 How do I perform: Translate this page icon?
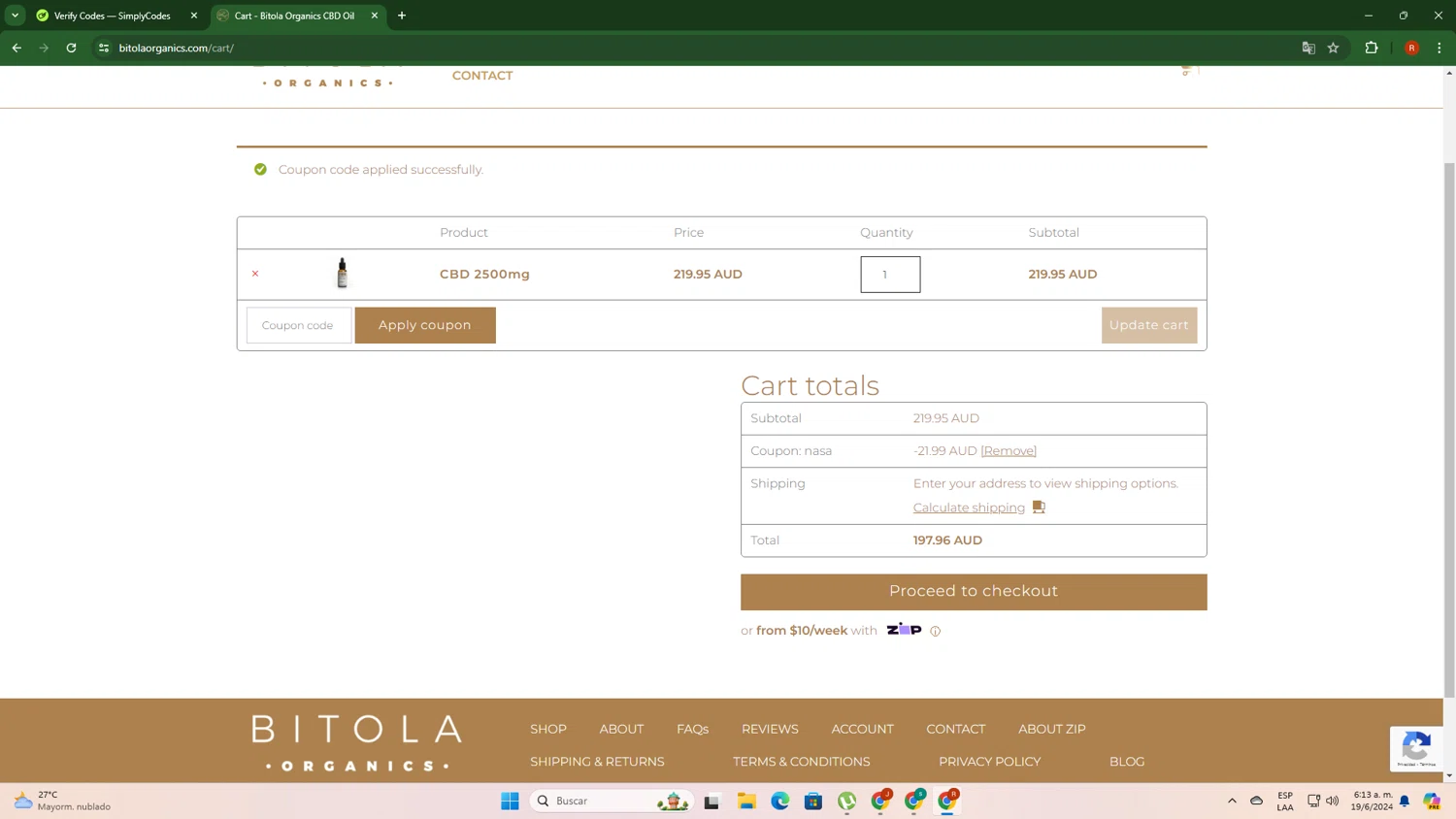pyautogui.click(x=1308, y=48)
